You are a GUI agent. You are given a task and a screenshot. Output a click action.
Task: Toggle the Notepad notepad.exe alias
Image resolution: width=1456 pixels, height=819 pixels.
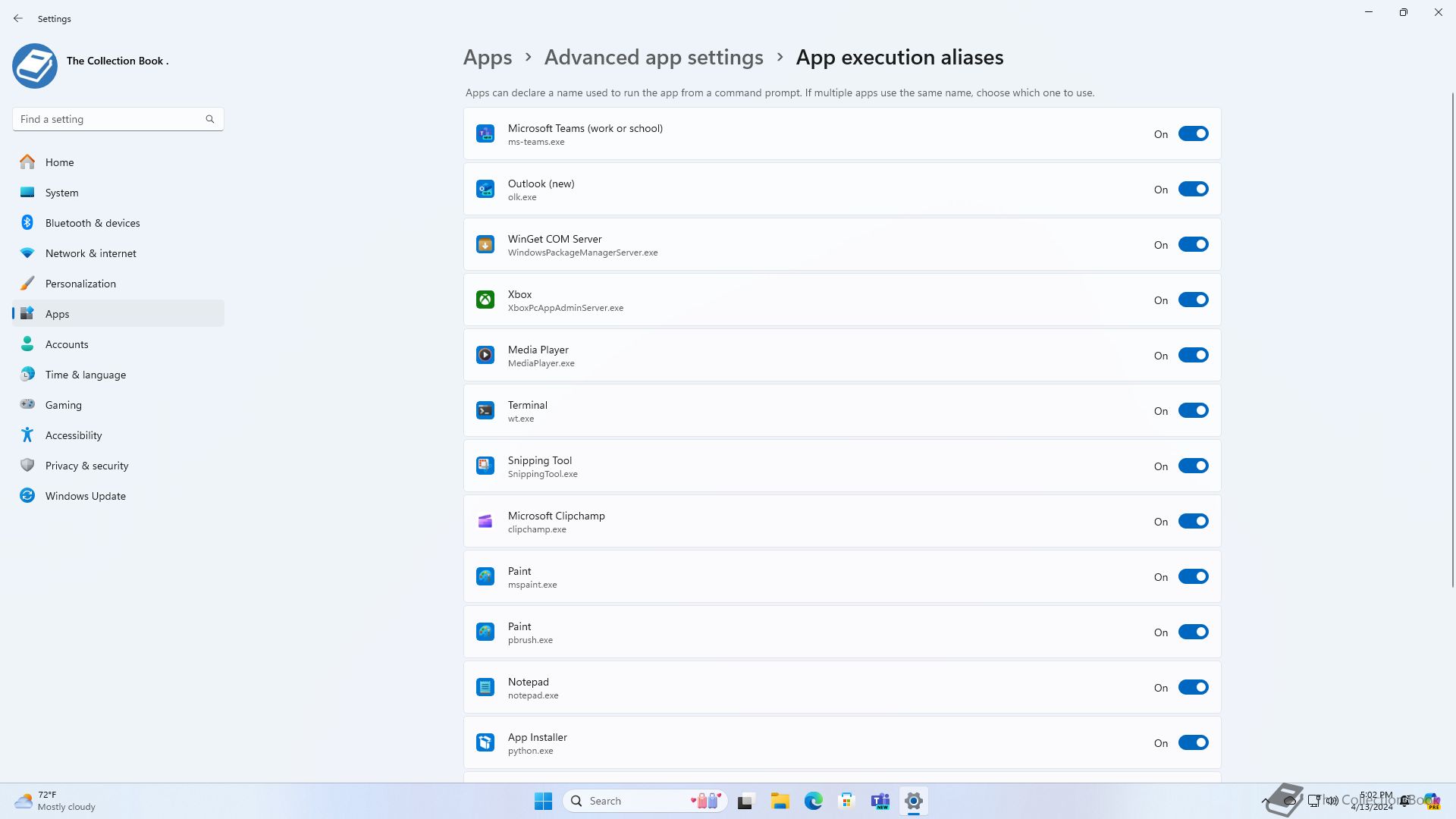[x=1193, y=687]
